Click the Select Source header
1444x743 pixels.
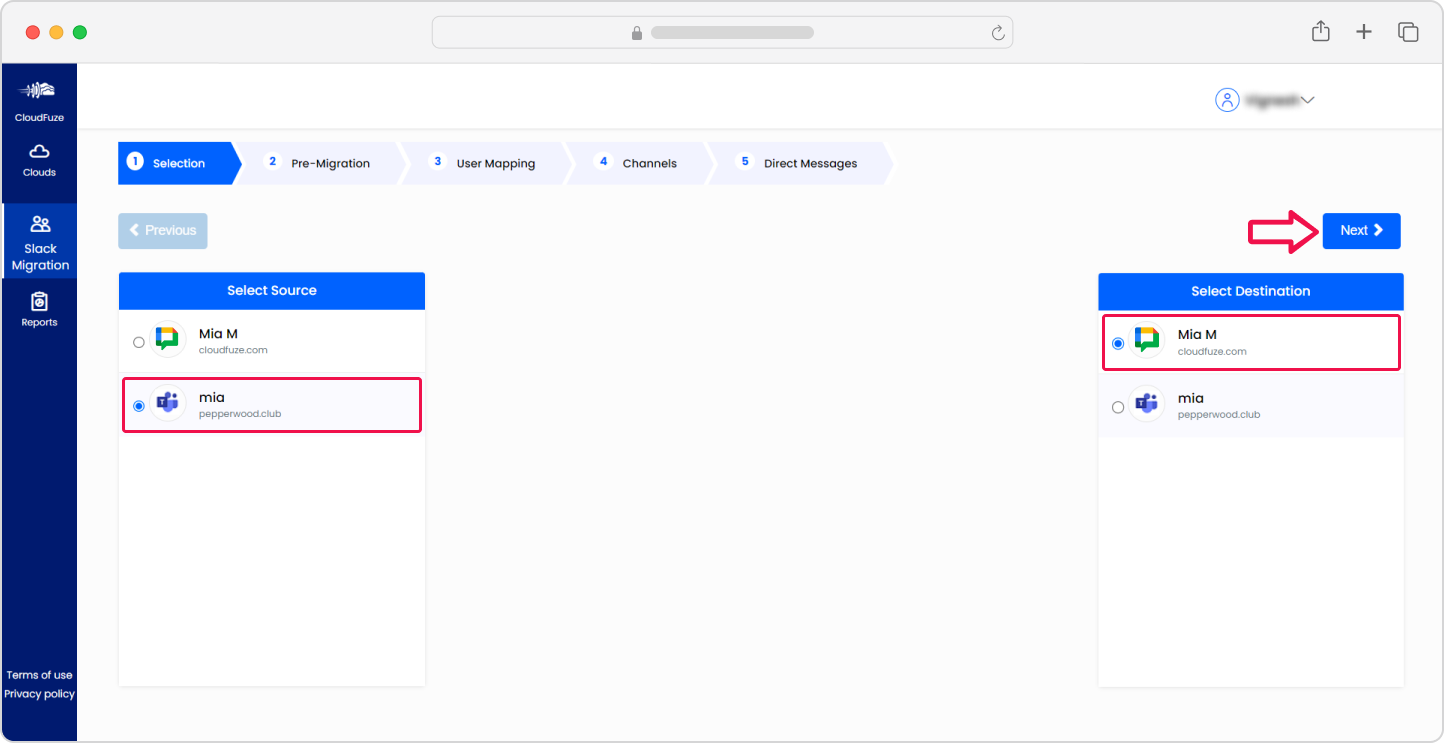[x=272, y=291]
